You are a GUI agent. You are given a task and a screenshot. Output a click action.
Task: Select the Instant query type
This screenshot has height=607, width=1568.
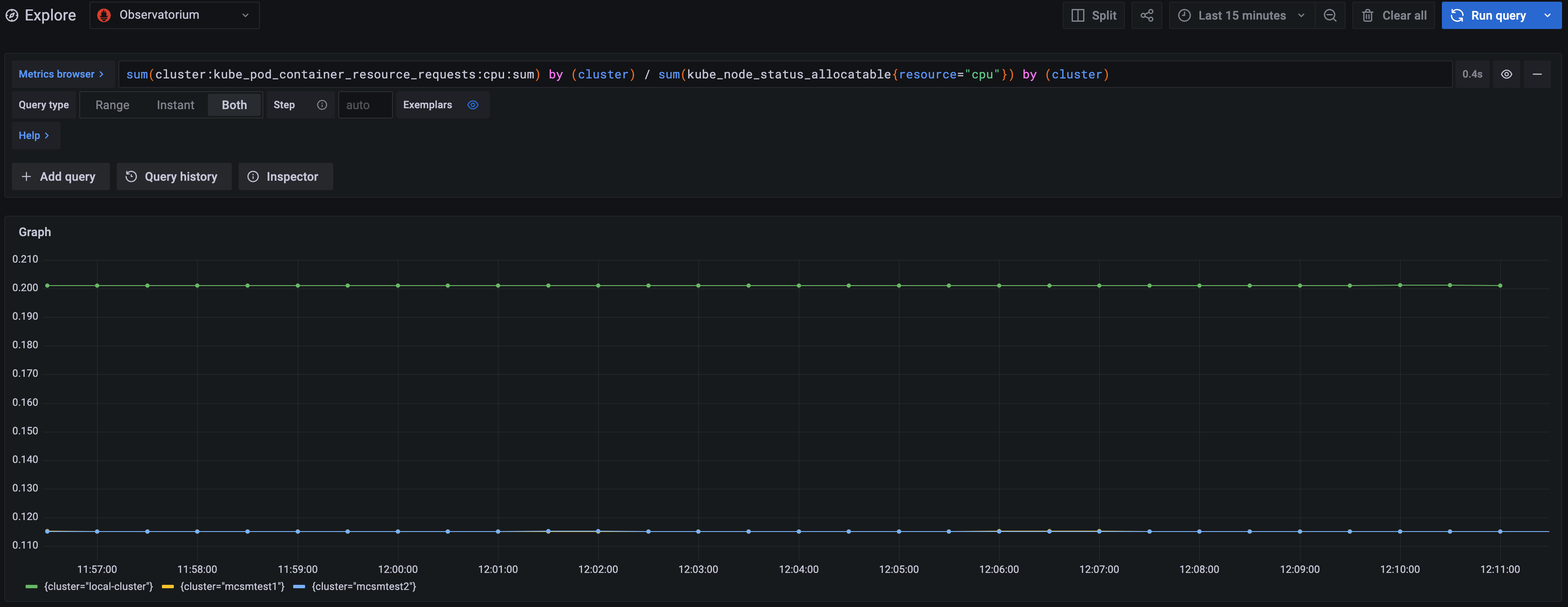pos(175,104)
